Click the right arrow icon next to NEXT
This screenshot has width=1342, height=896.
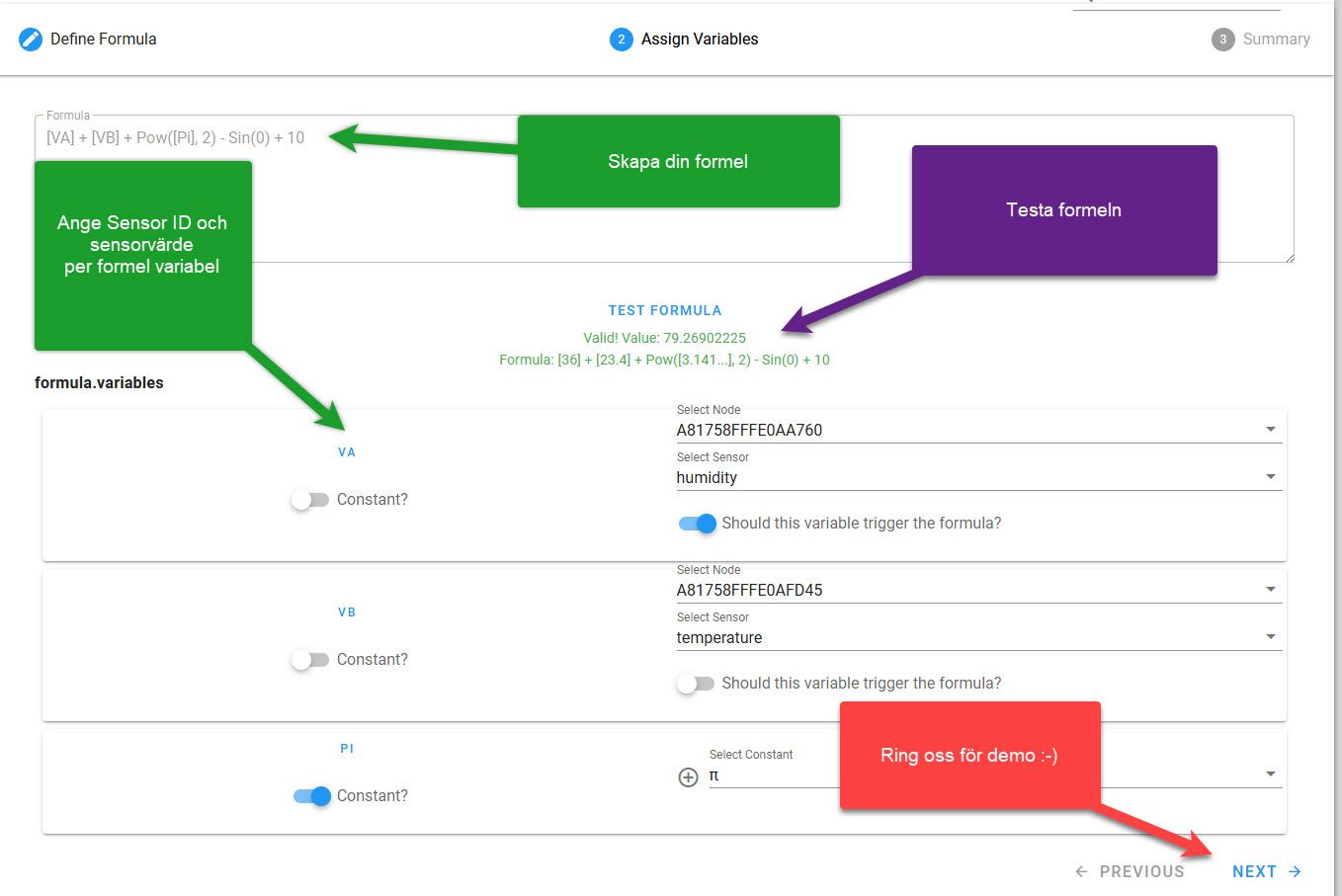pos(1295,871)
